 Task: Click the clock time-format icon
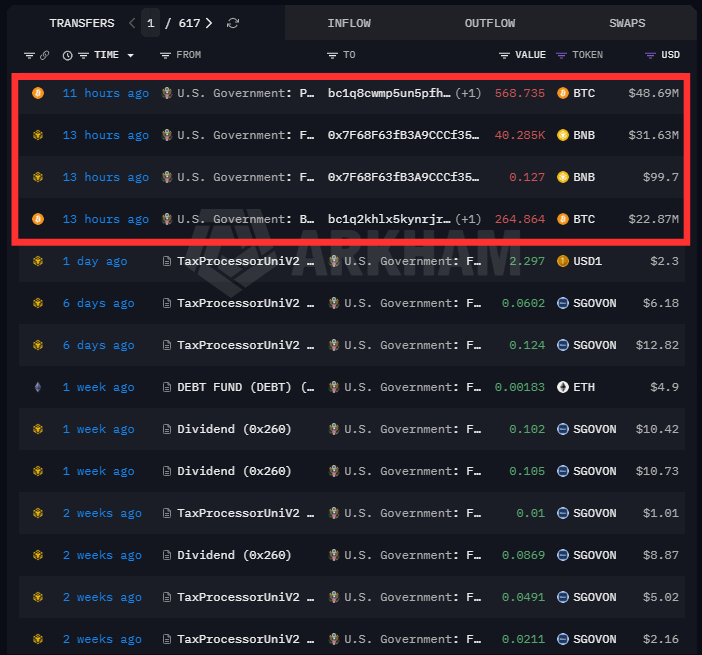pyautogui.click(x=68, y=56)
